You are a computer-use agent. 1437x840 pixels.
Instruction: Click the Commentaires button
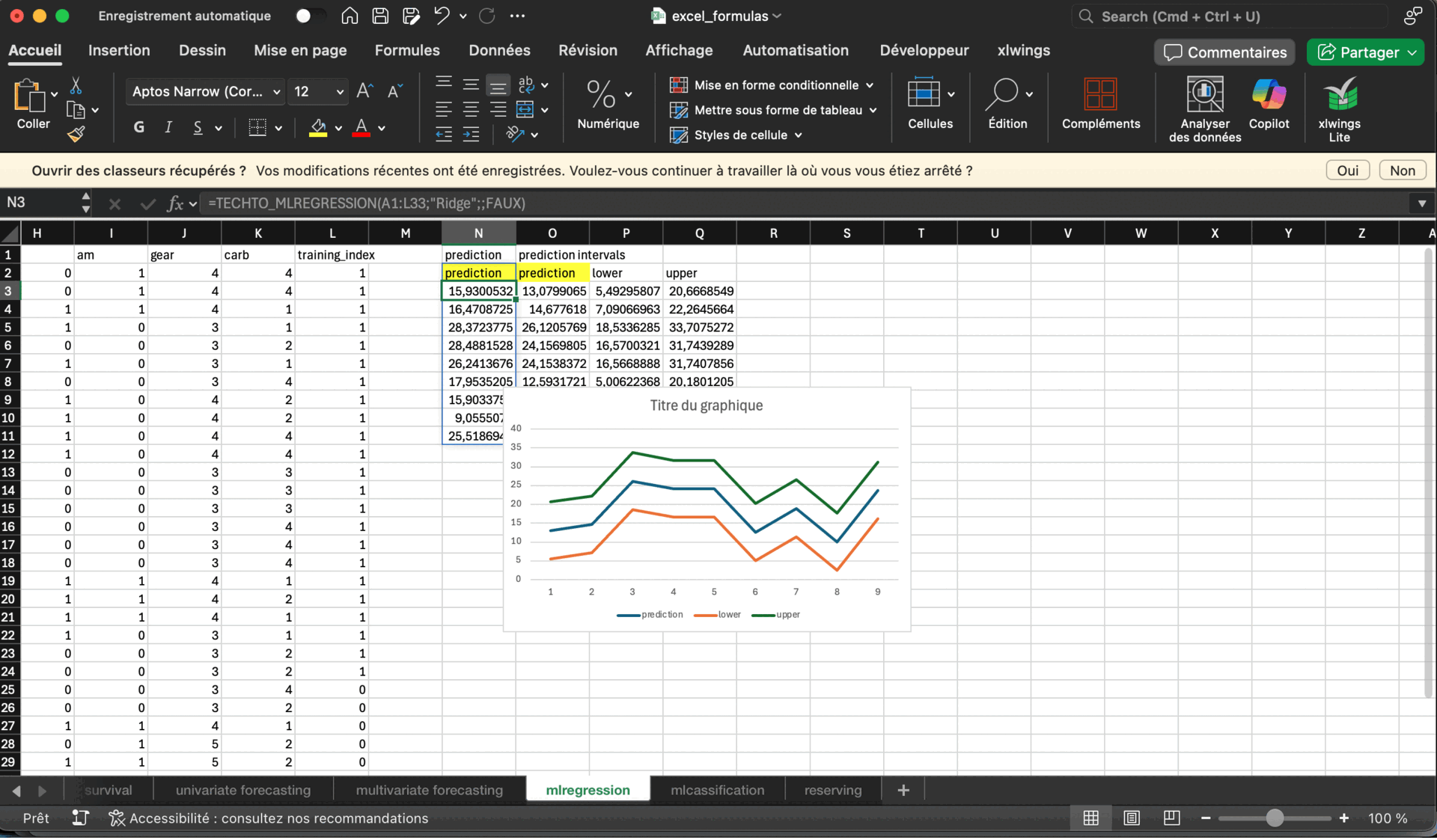coord(1224,52)
